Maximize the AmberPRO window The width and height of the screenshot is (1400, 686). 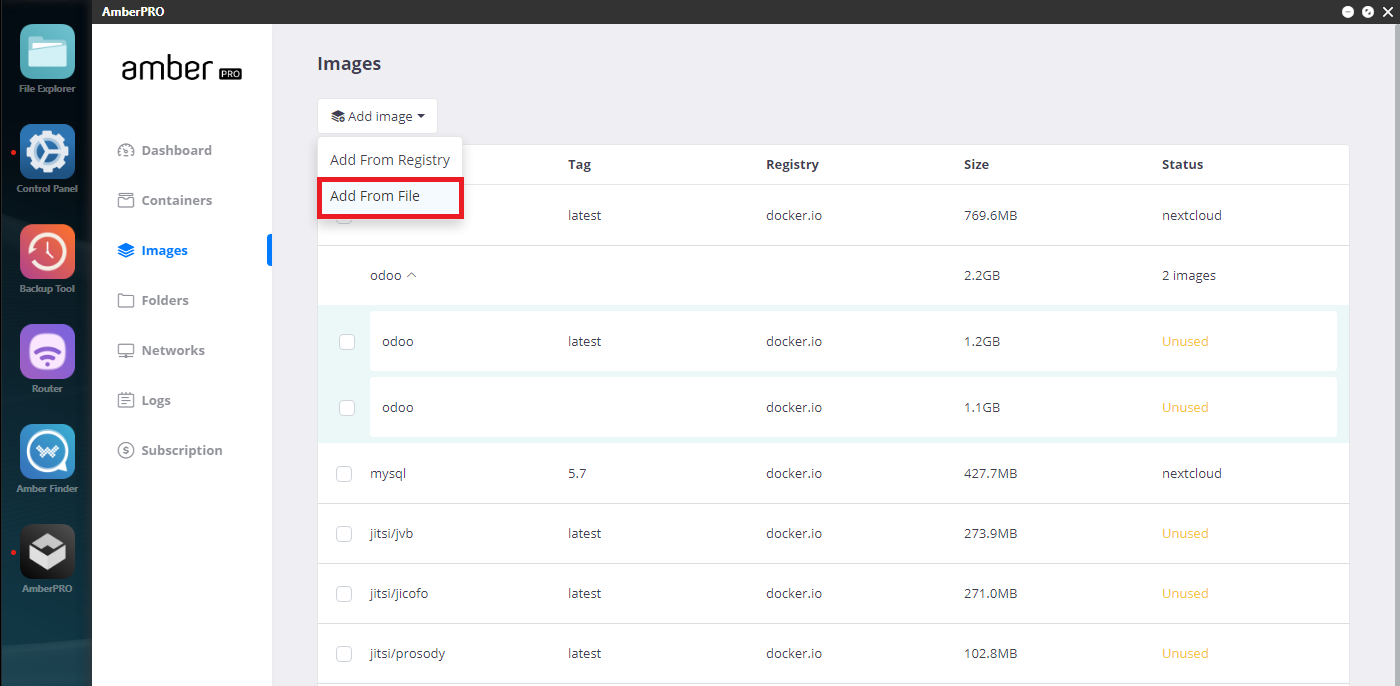[x=1368, y=12]
